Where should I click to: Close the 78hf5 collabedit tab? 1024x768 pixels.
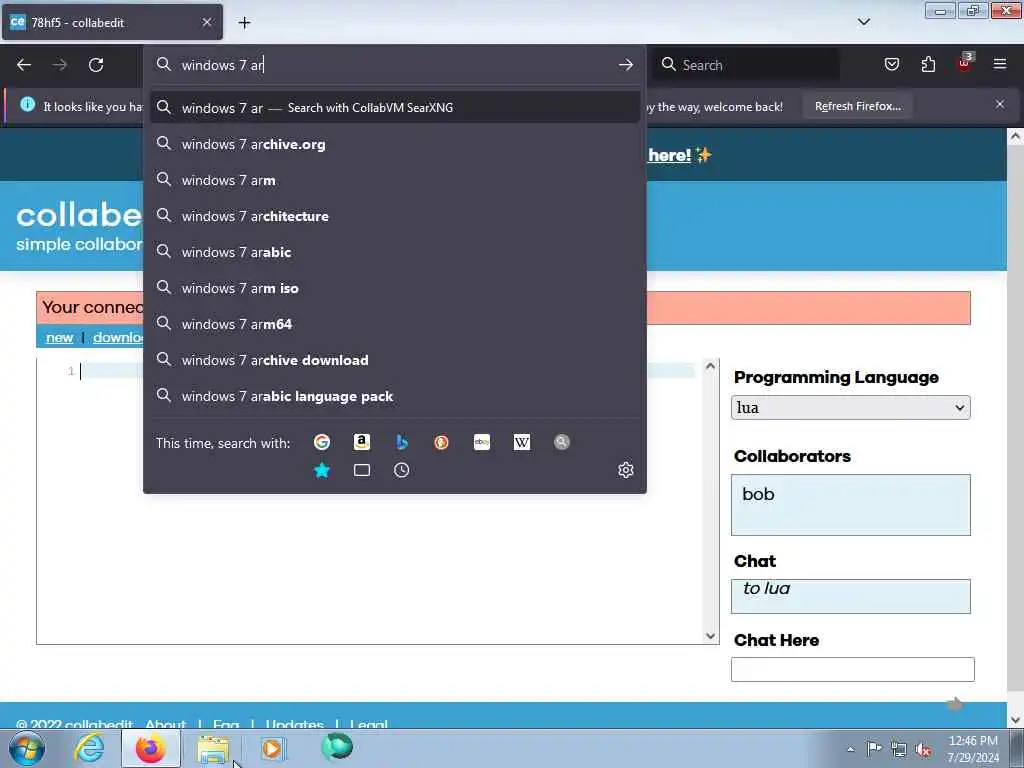tap(207, 22)
